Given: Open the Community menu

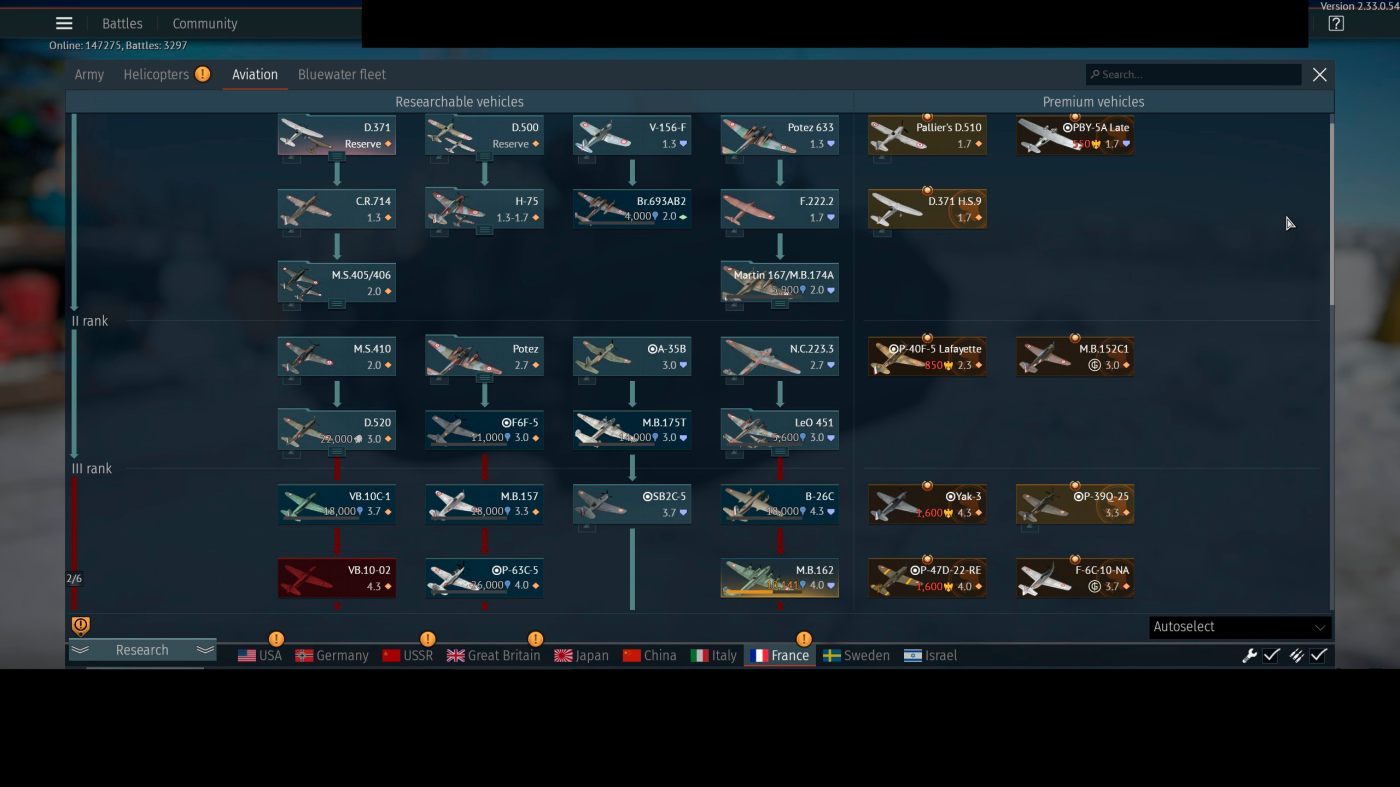Looking at the screenshot, I should pyautogui.click(x=205, y=24).
